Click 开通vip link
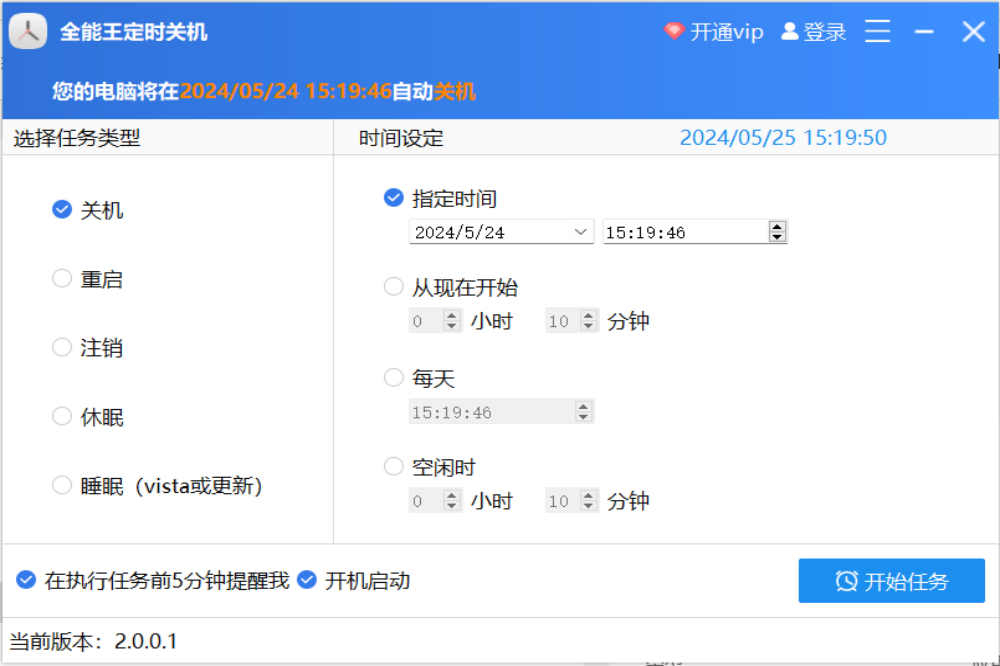The height and width of the screenshot is (666, 1000). [726, 32]
